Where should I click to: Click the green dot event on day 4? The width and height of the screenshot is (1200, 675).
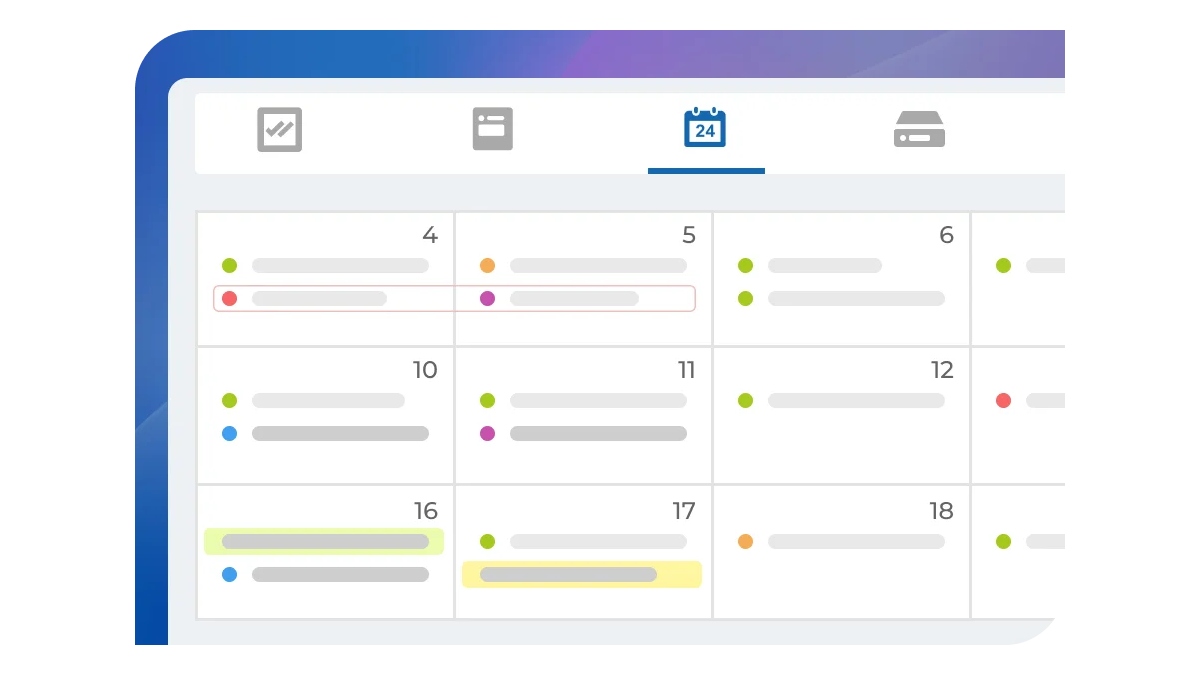coord(325,266)
